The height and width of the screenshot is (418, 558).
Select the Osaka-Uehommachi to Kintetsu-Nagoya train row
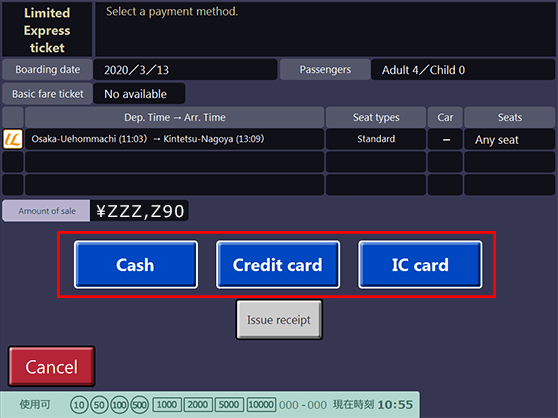pyautogui.click(x=279, y=139)
